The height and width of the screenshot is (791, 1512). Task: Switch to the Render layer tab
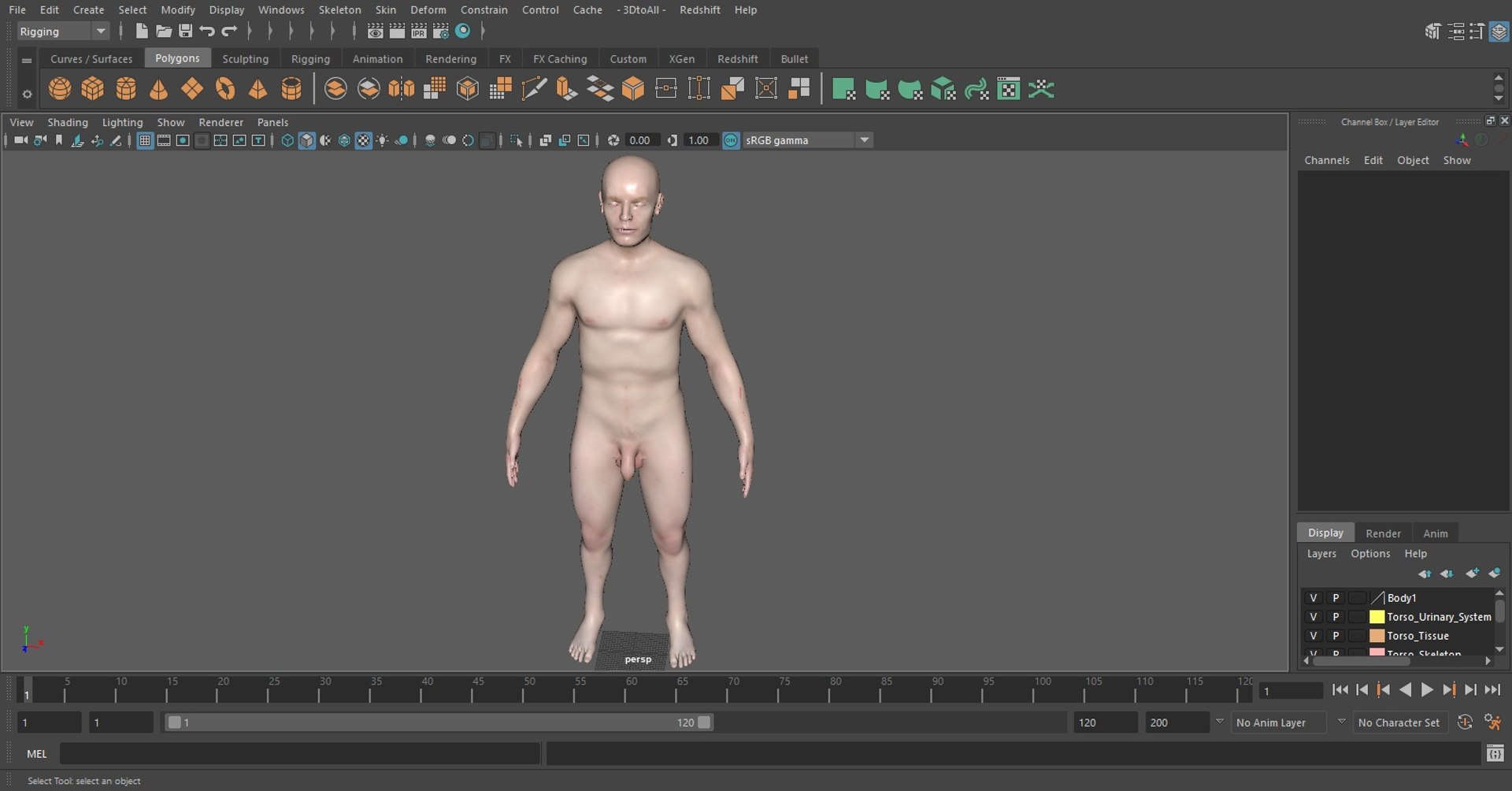coord(1383,533)
